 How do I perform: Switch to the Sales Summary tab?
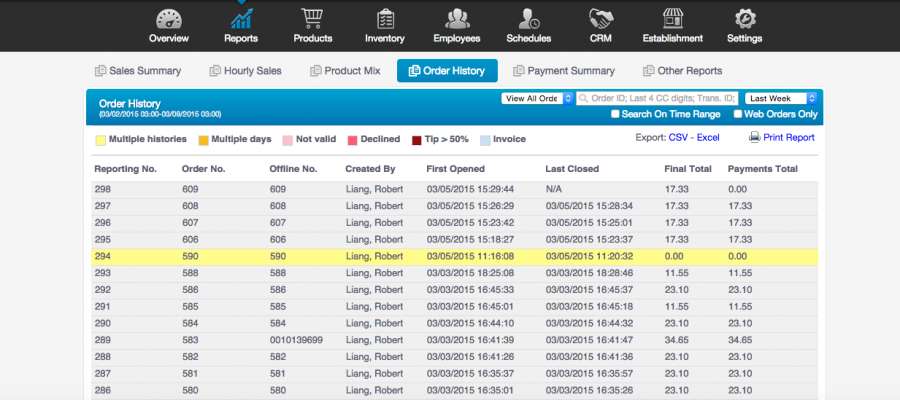[138, 71]
